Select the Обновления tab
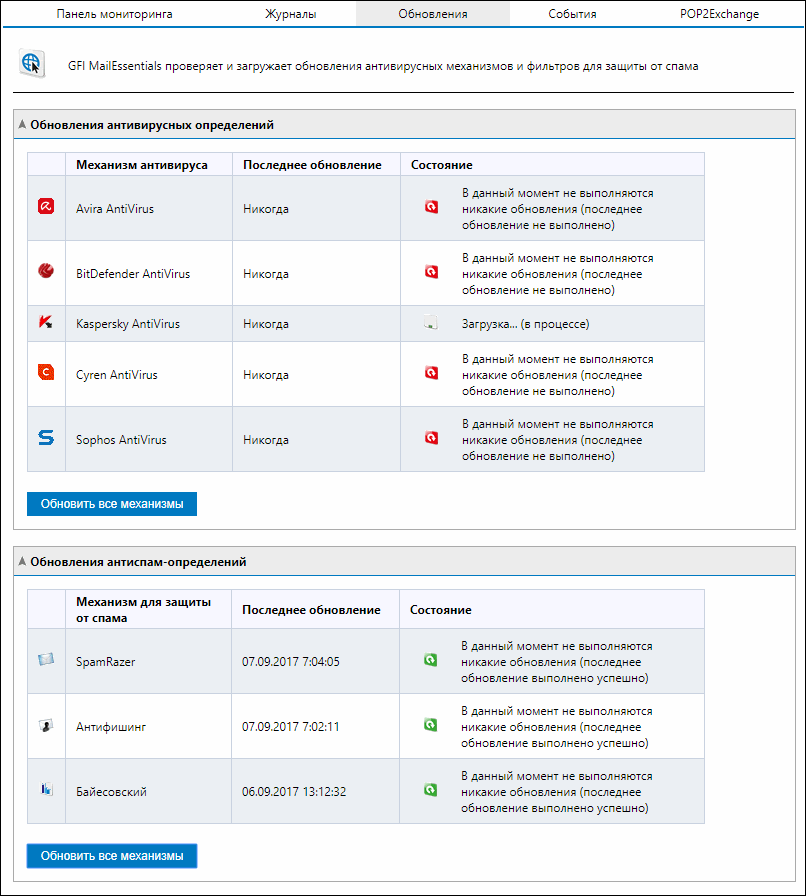Image resolution: width=806 pixels, height=896 pixels. 433,14
